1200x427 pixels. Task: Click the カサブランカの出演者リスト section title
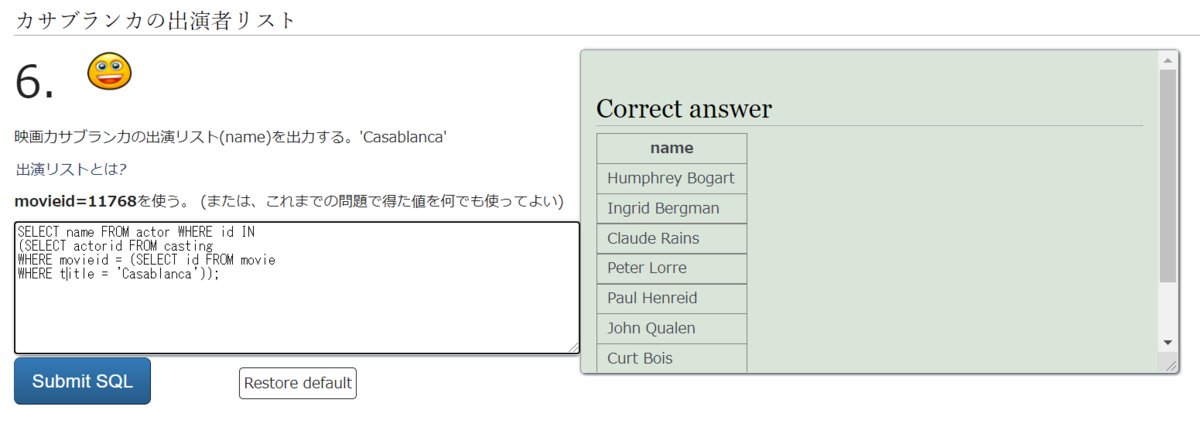[x=155, y=18]
